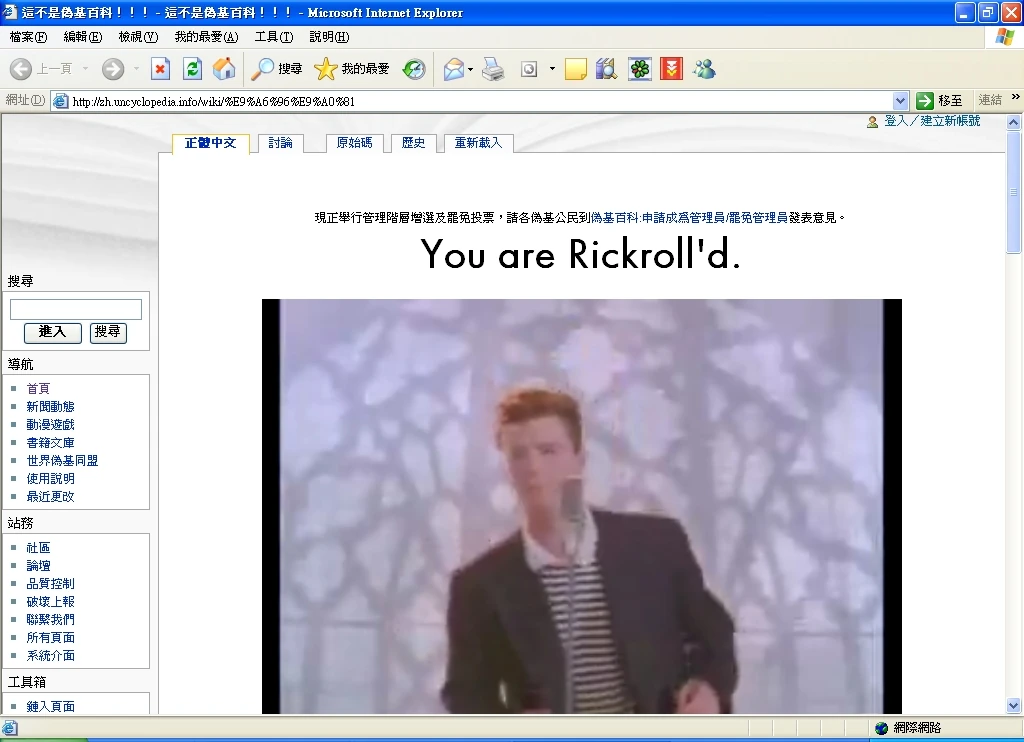The height and width of the screenshot is (742, 1024).
Task: Click the sidebar search text field
Action: 76,310
